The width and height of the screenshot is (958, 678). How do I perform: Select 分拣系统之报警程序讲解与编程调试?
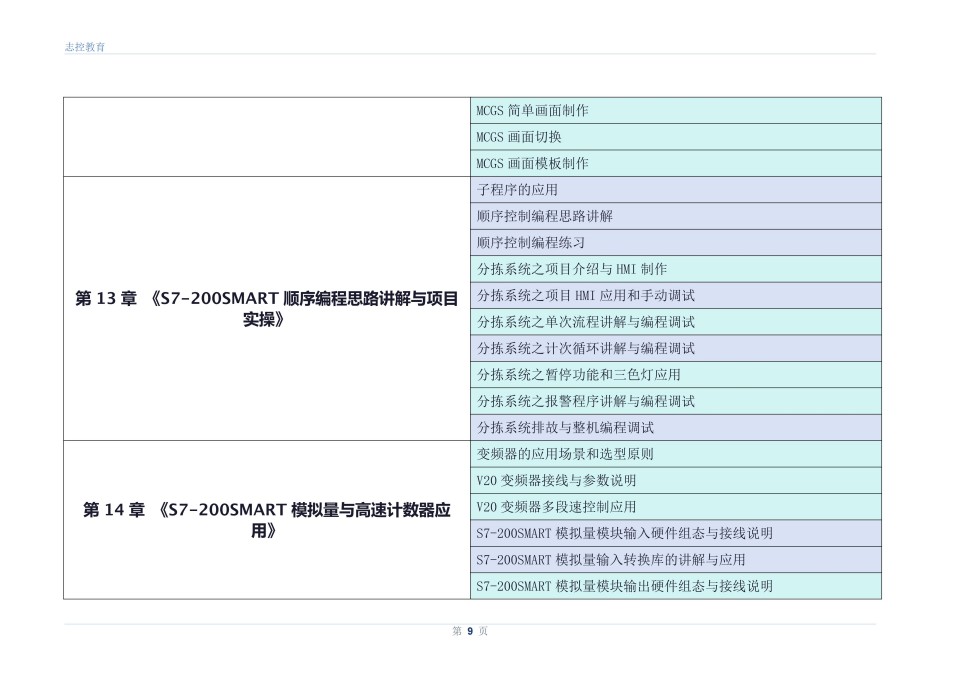(676, 401)
